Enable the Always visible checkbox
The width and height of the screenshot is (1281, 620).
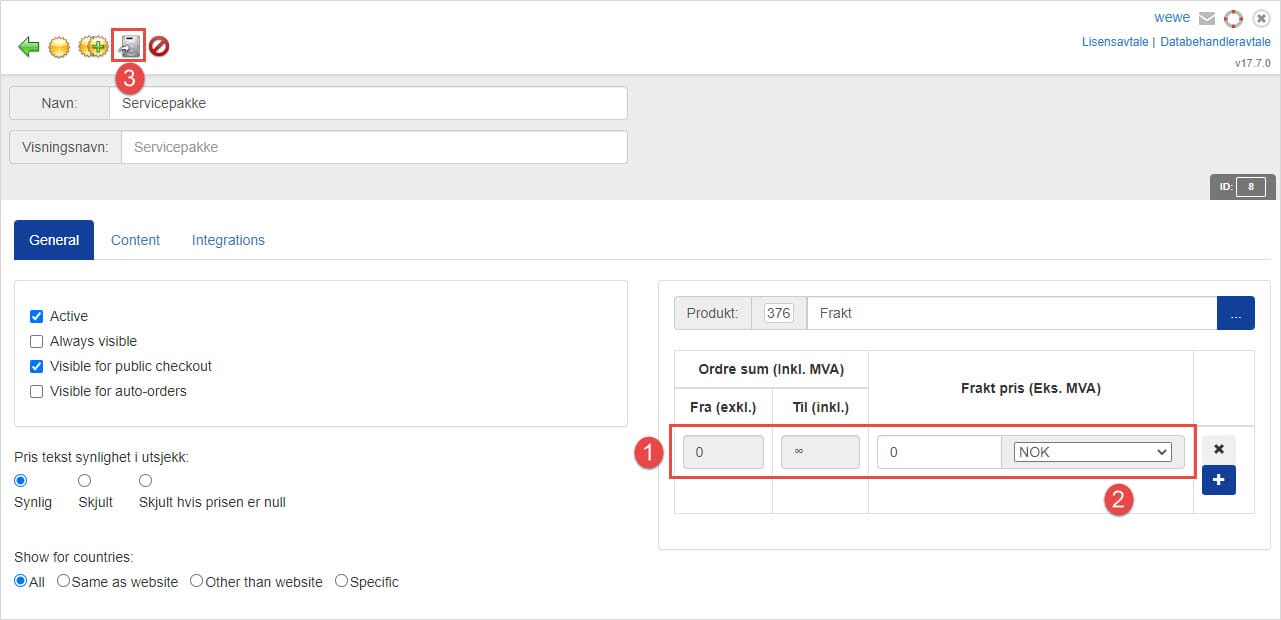[37, 341]
